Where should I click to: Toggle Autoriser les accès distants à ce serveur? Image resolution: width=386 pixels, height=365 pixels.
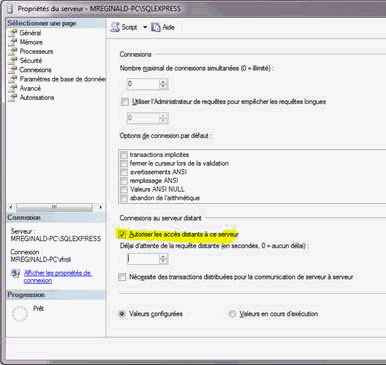click(x=122, y=235)
